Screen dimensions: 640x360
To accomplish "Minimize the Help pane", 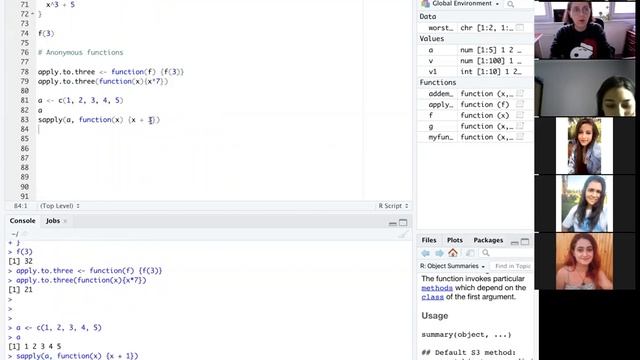I will pos(514,242).
